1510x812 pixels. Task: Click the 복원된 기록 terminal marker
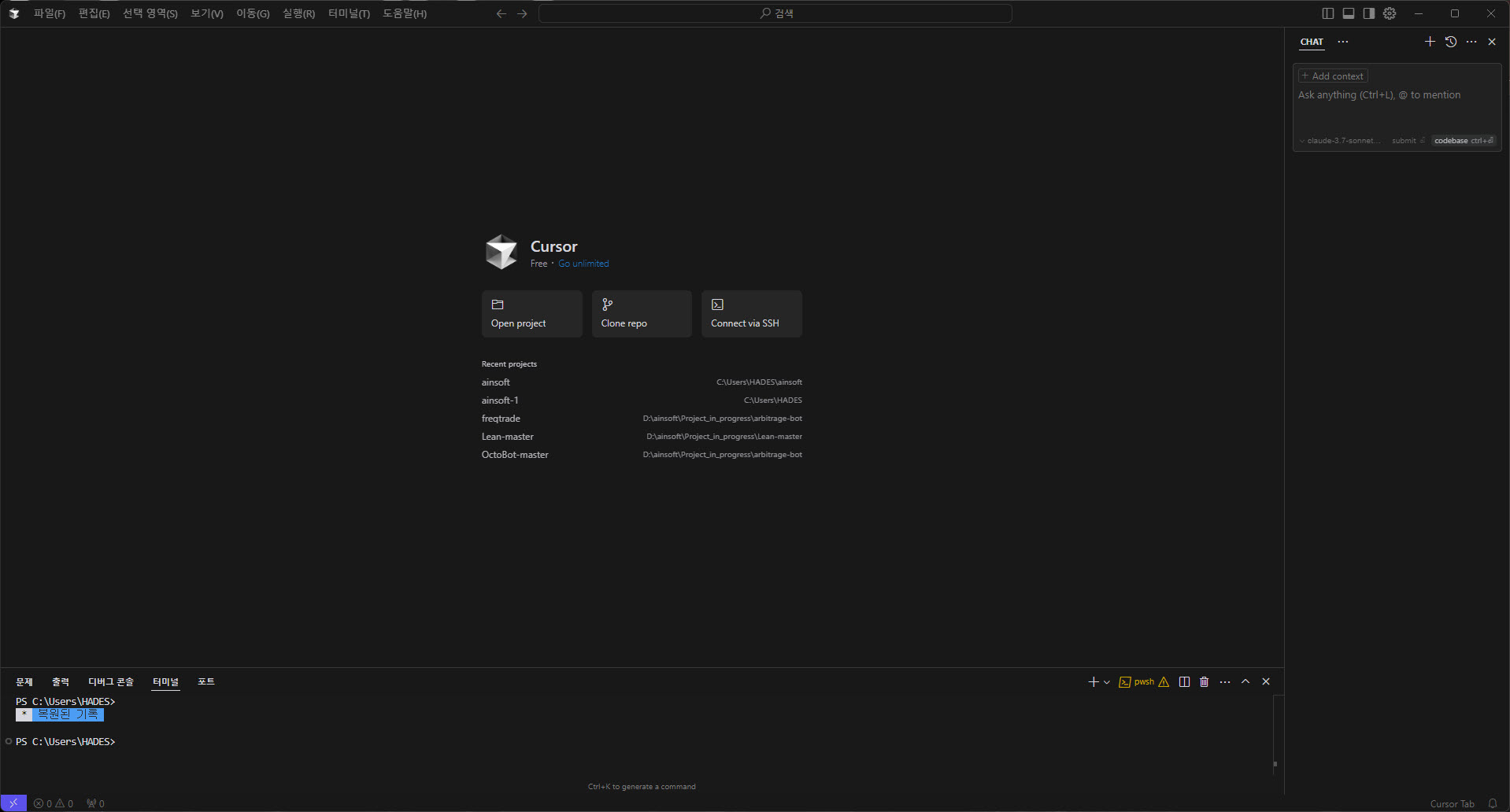60,714
